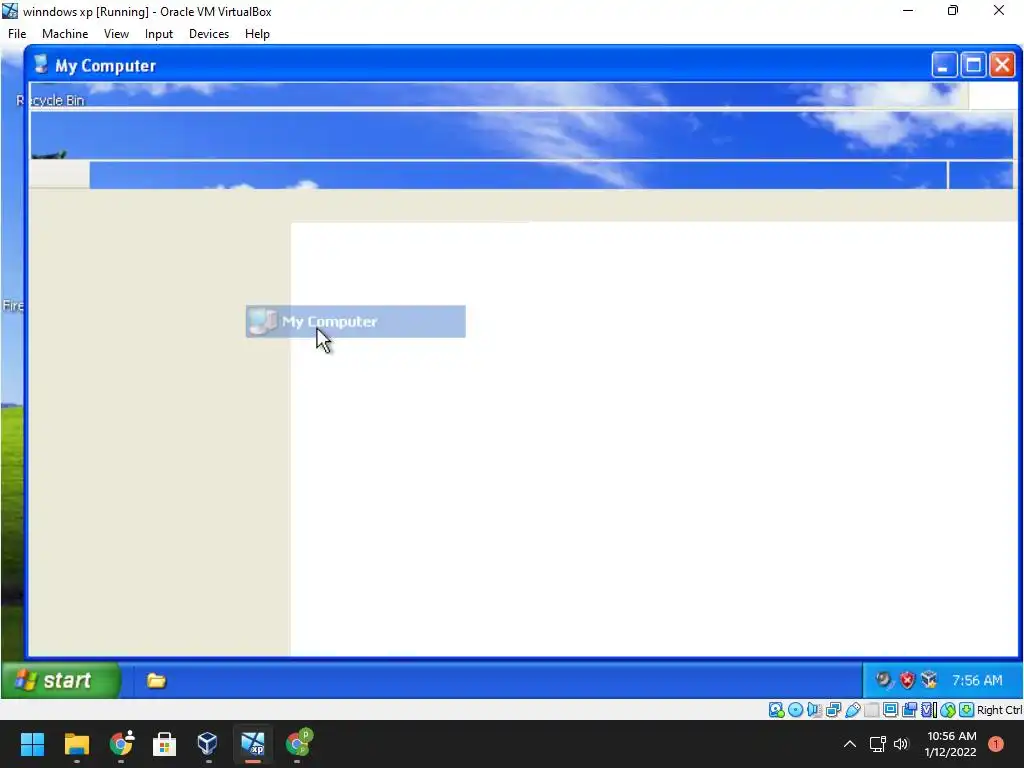Open the Input menu
This screenshot has height=768, width=1024.
(x=159, y=34)
